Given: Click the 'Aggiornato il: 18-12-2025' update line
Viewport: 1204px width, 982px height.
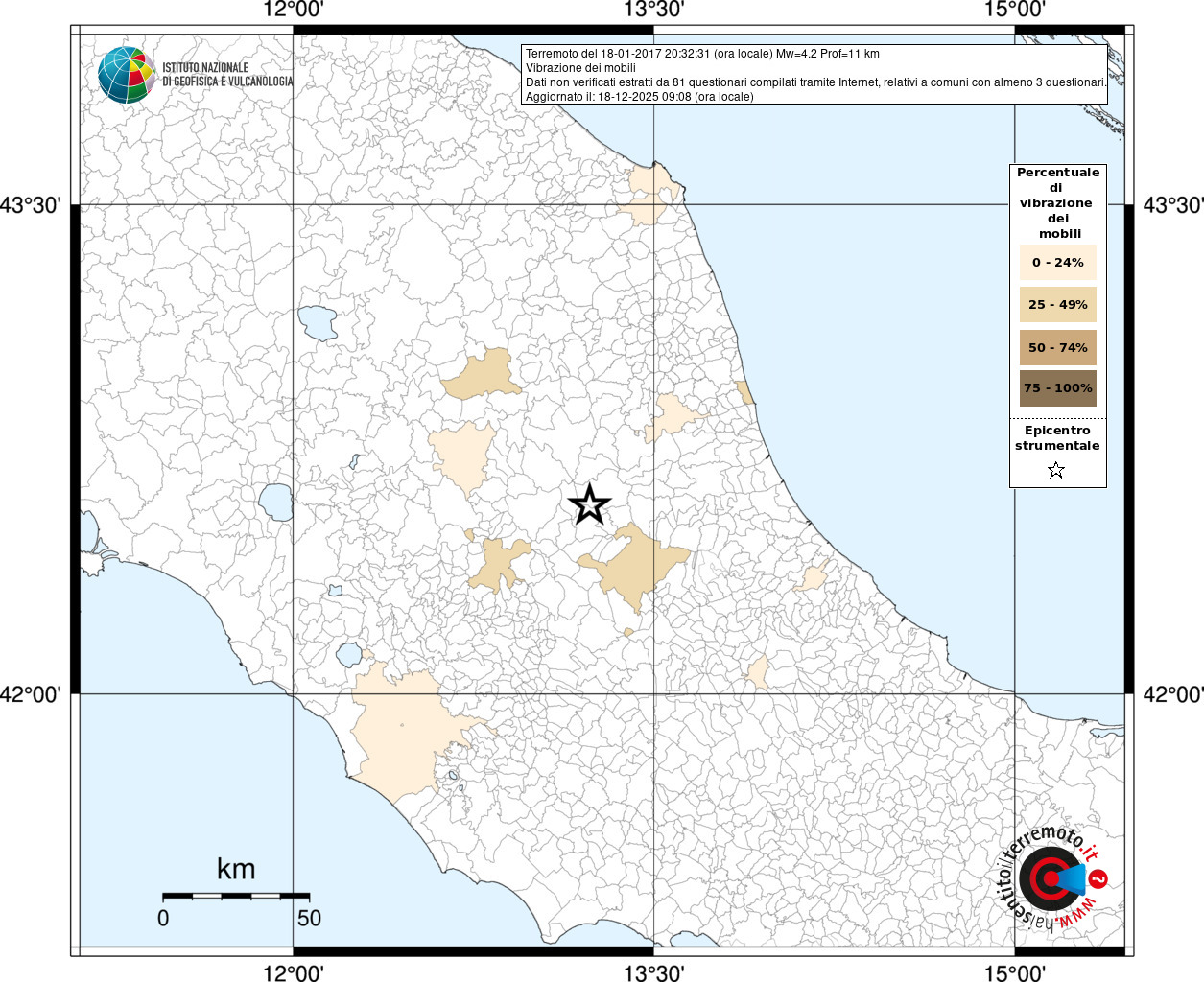Looking at the screenshot, I should tap(639, 97).
